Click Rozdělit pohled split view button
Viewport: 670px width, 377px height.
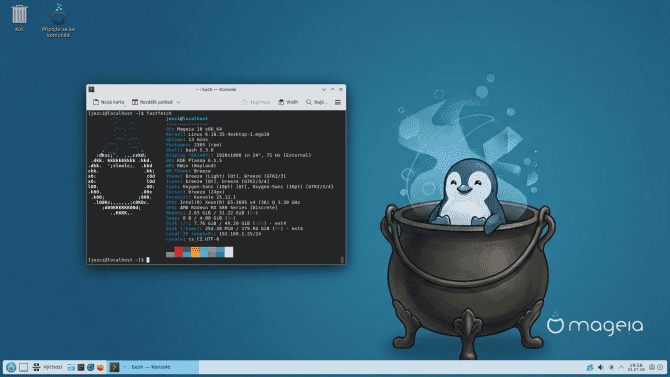153,102
